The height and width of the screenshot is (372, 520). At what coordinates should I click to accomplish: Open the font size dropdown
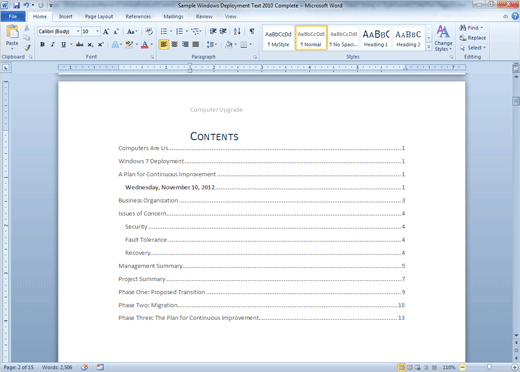[97, 31]
